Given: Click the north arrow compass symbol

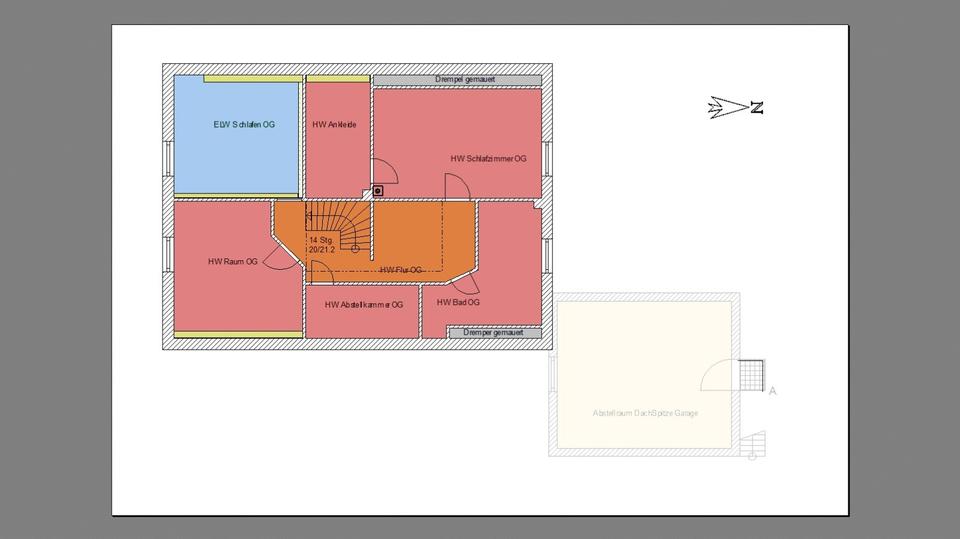Looking at the screenshot, I should click(x=735, y=108).
